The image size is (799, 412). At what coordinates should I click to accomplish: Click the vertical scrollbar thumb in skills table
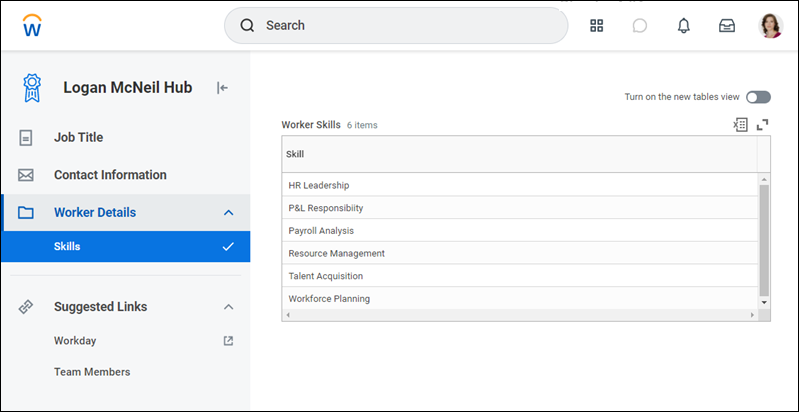pos(764,240)
